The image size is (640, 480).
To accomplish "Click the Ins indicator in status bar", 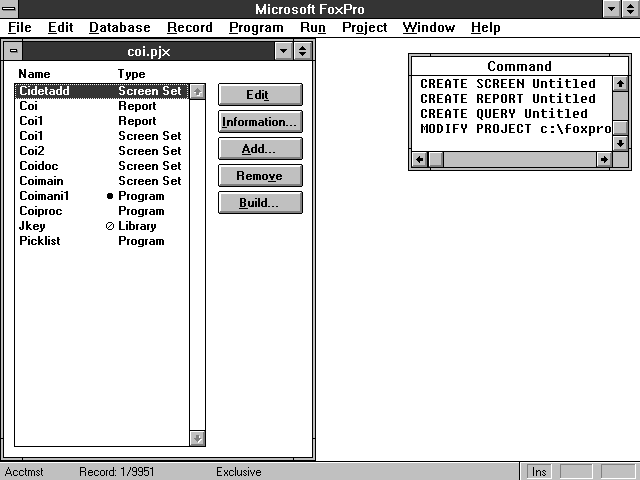I will 538,471.
